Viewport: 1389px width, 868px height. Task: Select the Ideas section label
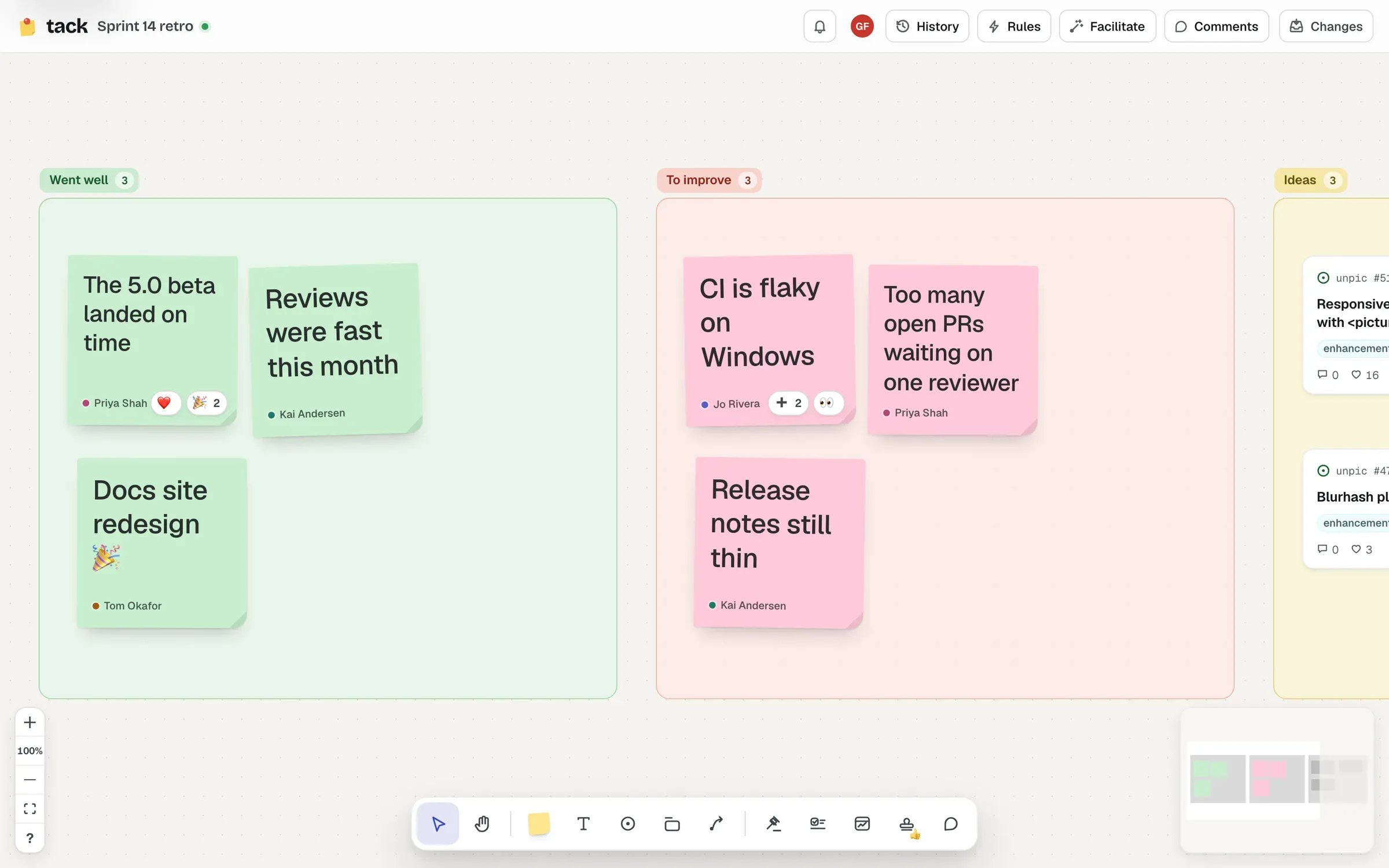click(1311, 180)
